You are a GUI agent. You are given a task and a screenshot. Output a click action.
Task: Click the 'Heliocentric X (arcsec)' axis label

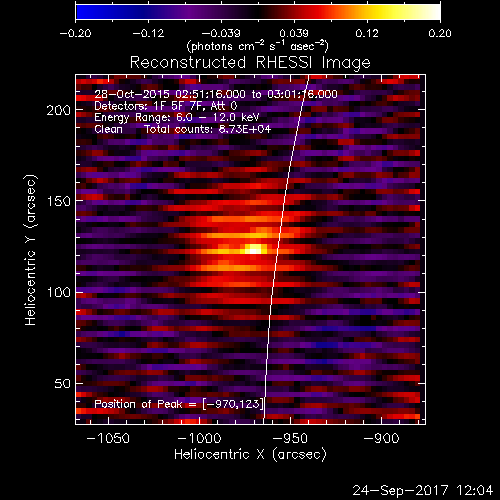[x=250, y=455]
